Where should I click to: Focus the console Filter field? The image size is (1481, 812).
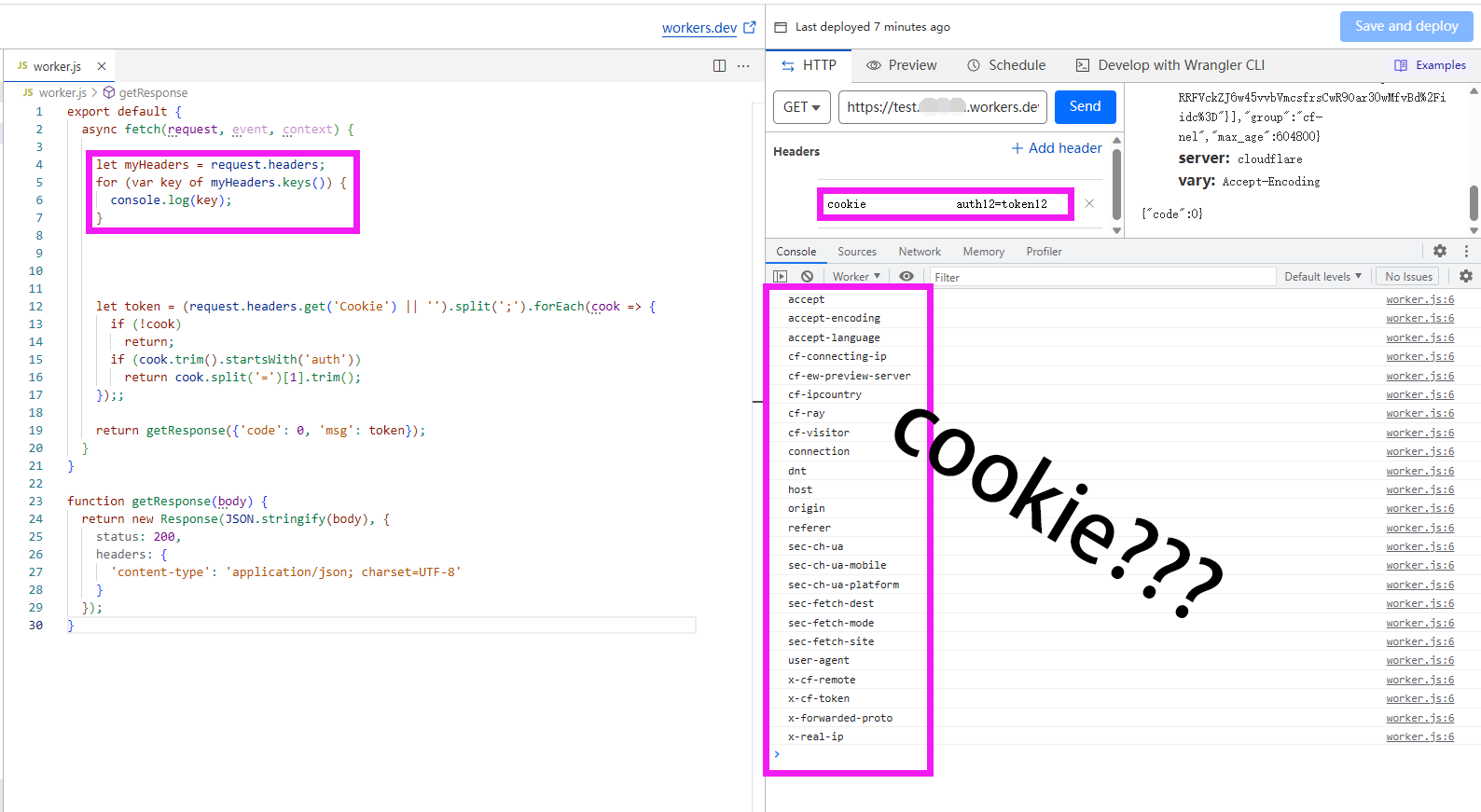1102,277
